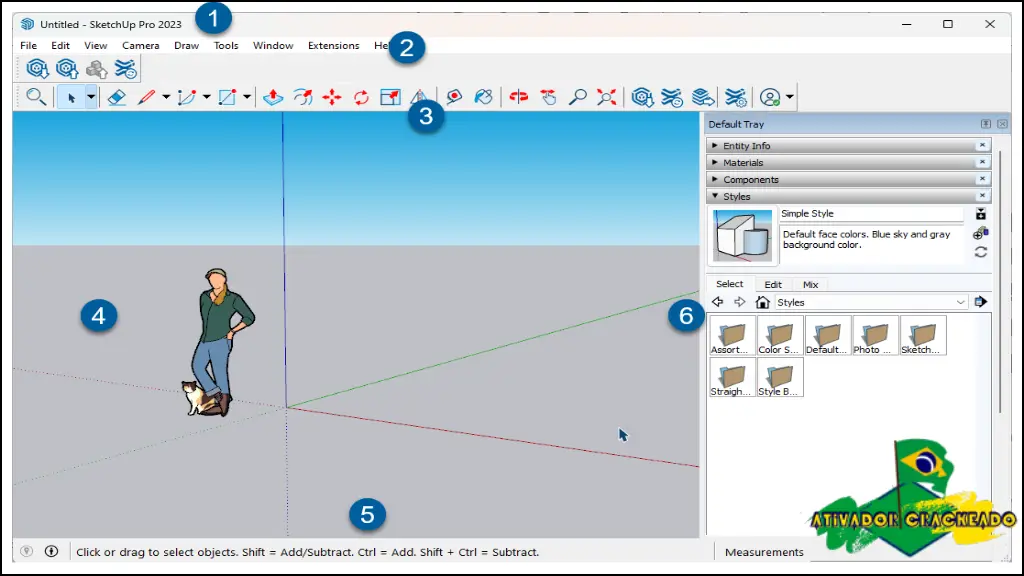Select the Rotate tool
Viewport: 1024px width, 576px height.
[361, 97]
